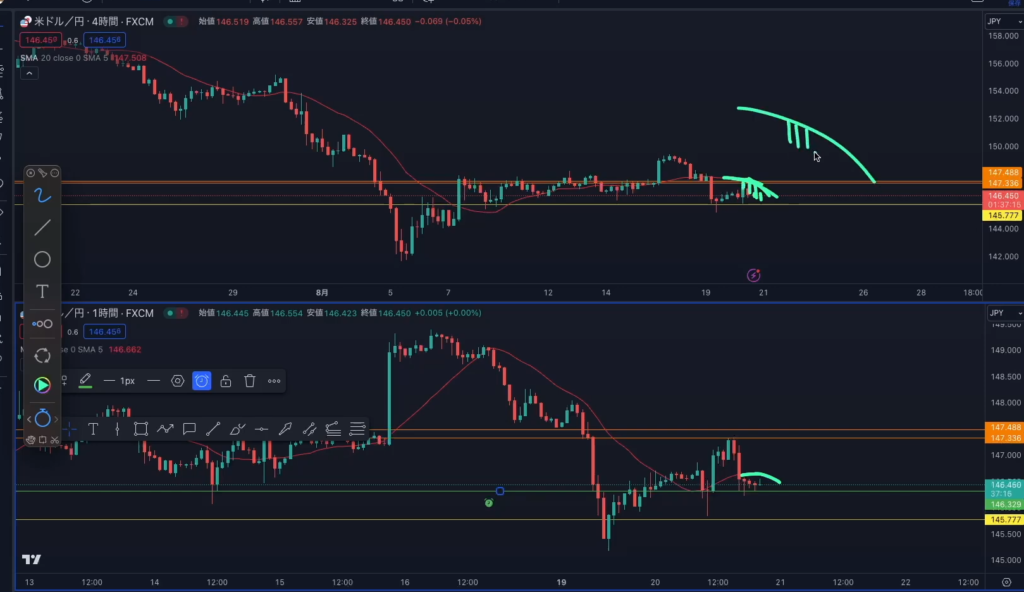Click the colorful play button in the palette
1024x592 pixels.
click(x=42, y=385)
